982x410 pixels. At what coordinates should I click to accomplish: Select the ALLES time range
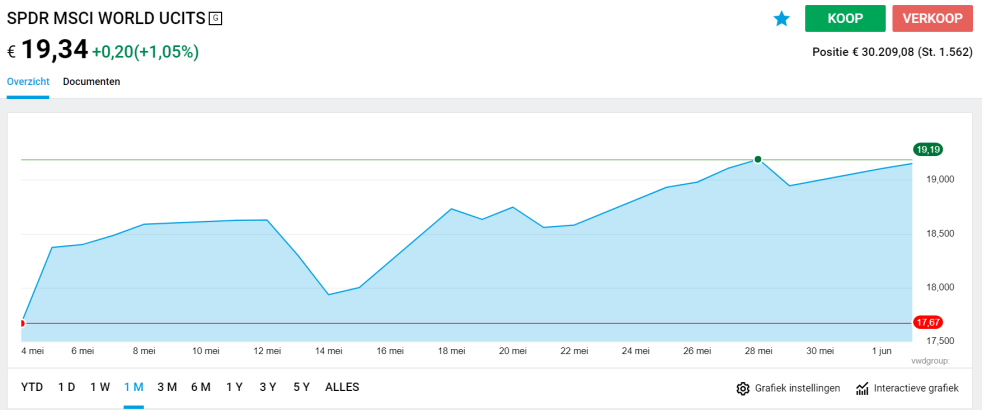coord(342,387)
